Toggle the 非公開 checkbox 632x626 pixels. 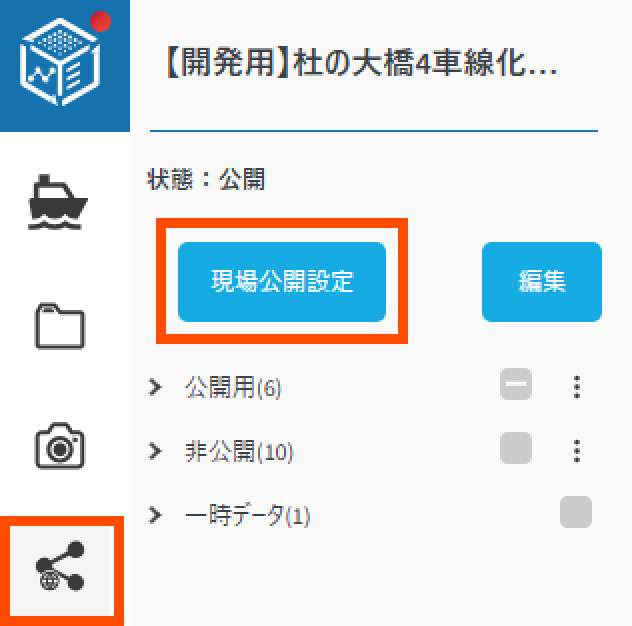[x=516, y=448]
